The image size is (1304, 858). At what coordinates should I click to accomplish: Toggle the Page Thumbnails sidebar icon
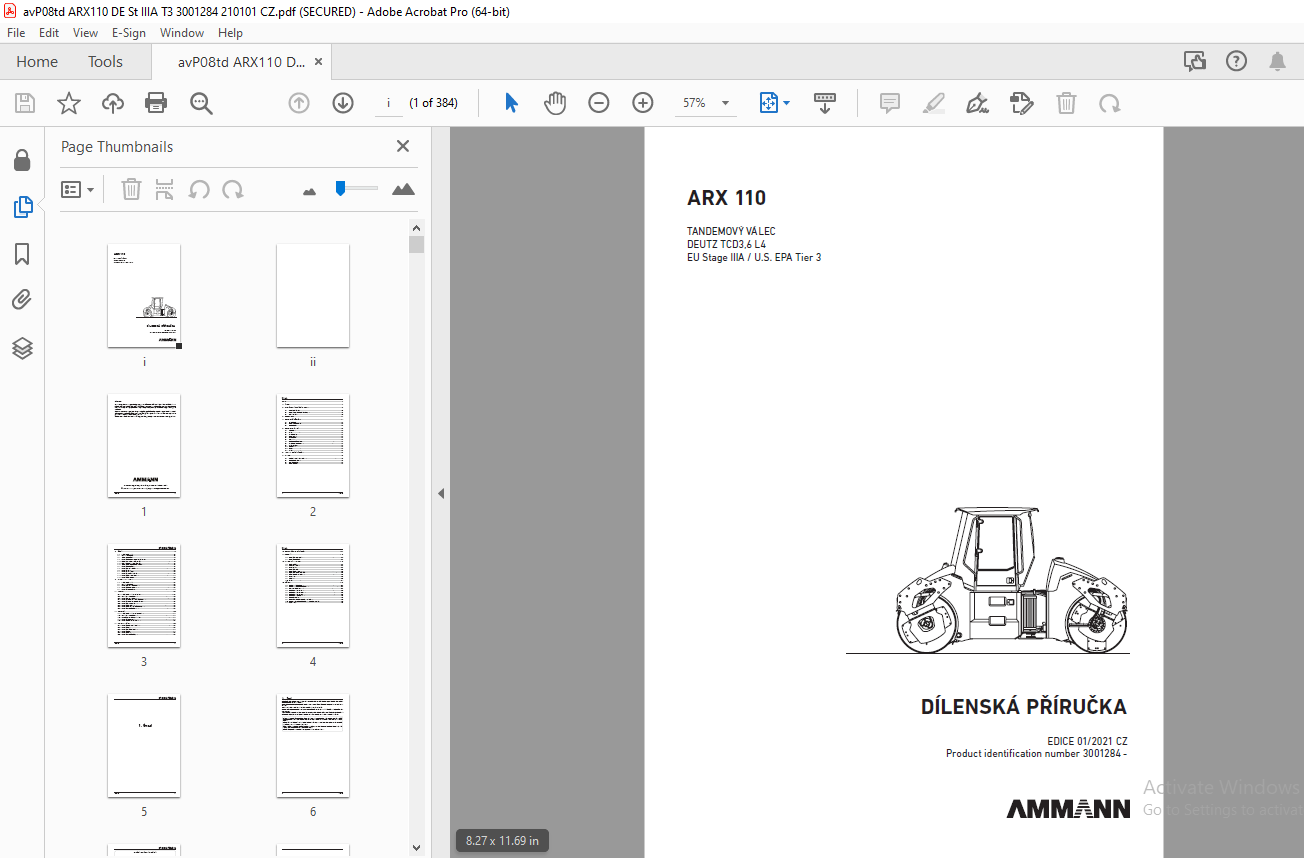[x=22, y=207]
